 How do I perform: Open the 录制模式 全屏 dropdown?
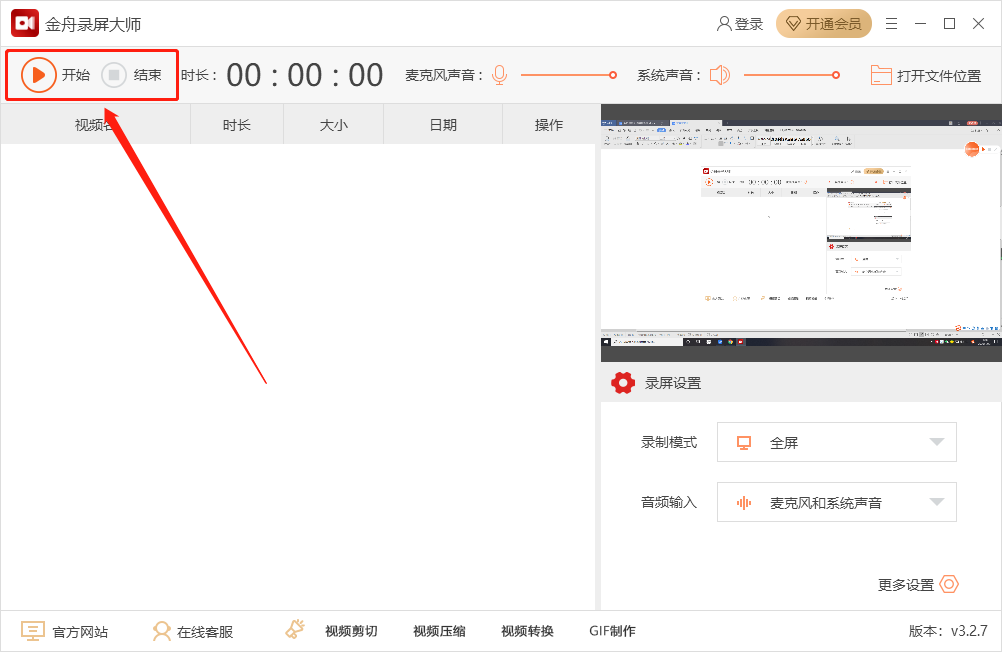[836, 442]
